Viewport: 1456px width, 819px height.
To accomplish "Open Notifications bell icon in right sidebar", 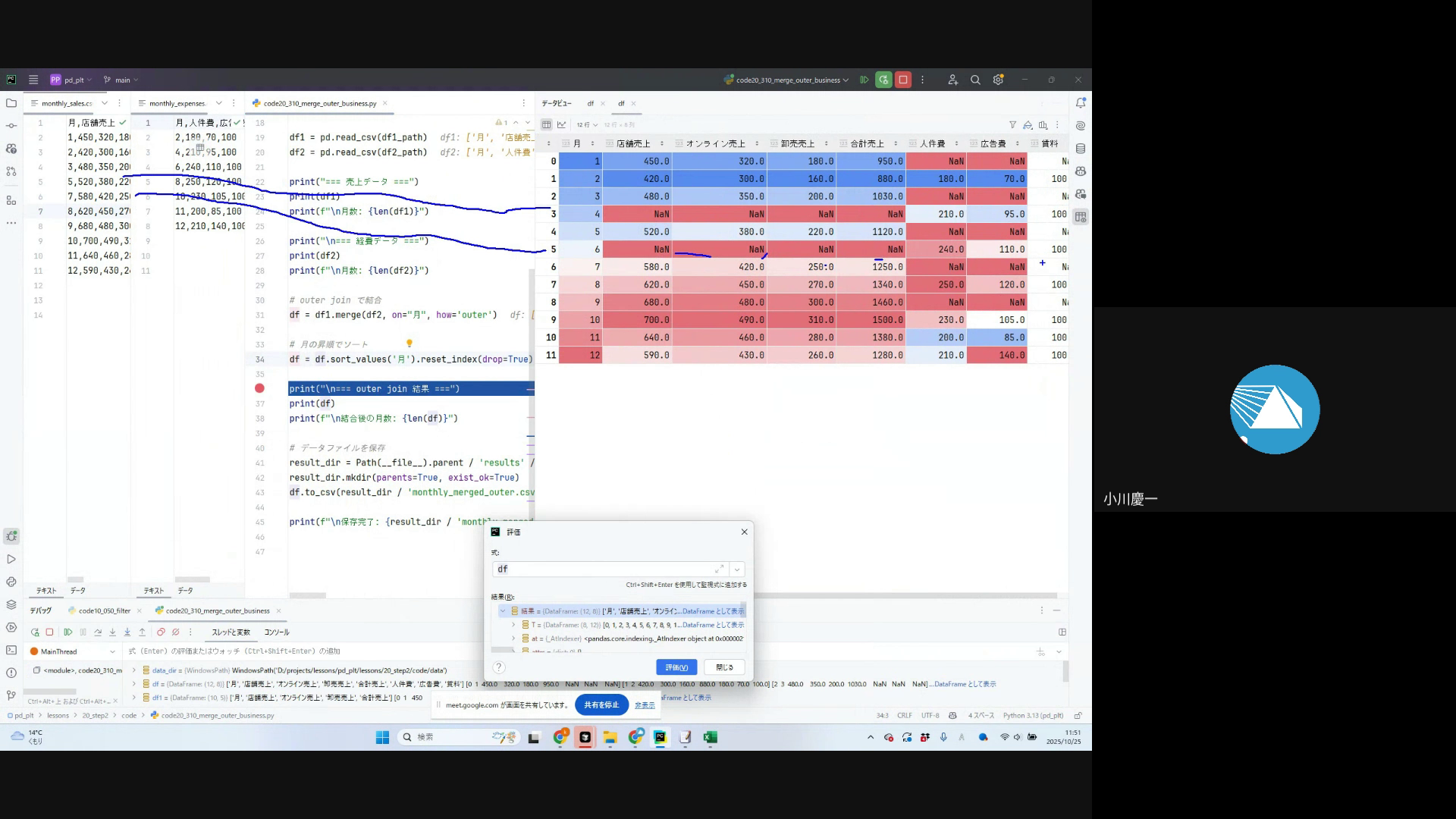I will pos(1081,103).
